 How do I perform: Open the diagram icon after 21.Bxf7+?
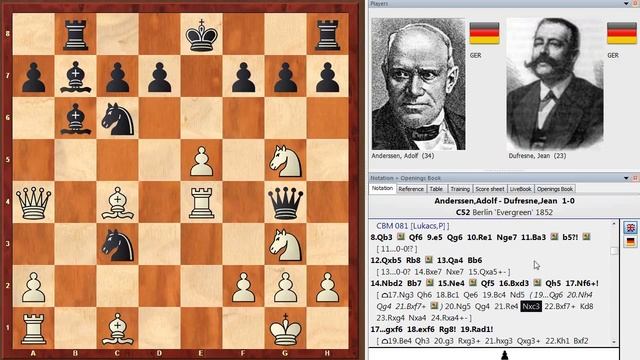(x=434, y=306)
